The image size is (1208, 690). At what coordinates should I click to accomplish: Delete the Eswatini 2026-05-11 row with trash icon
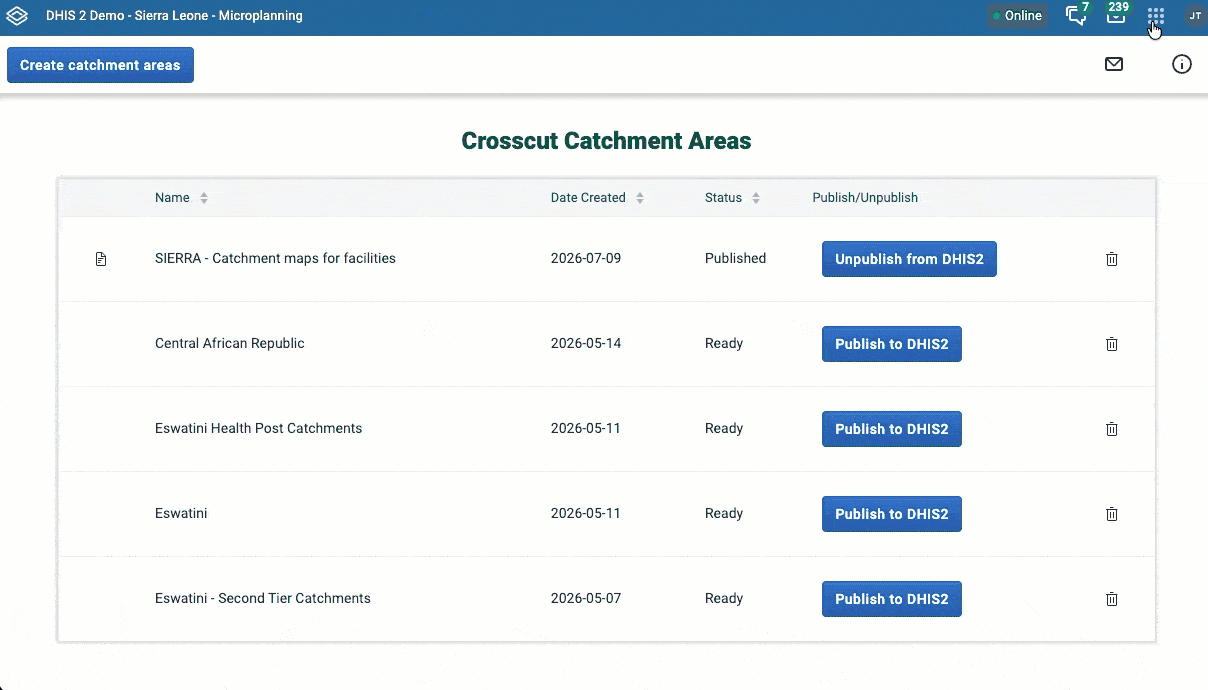(1111, 514)
